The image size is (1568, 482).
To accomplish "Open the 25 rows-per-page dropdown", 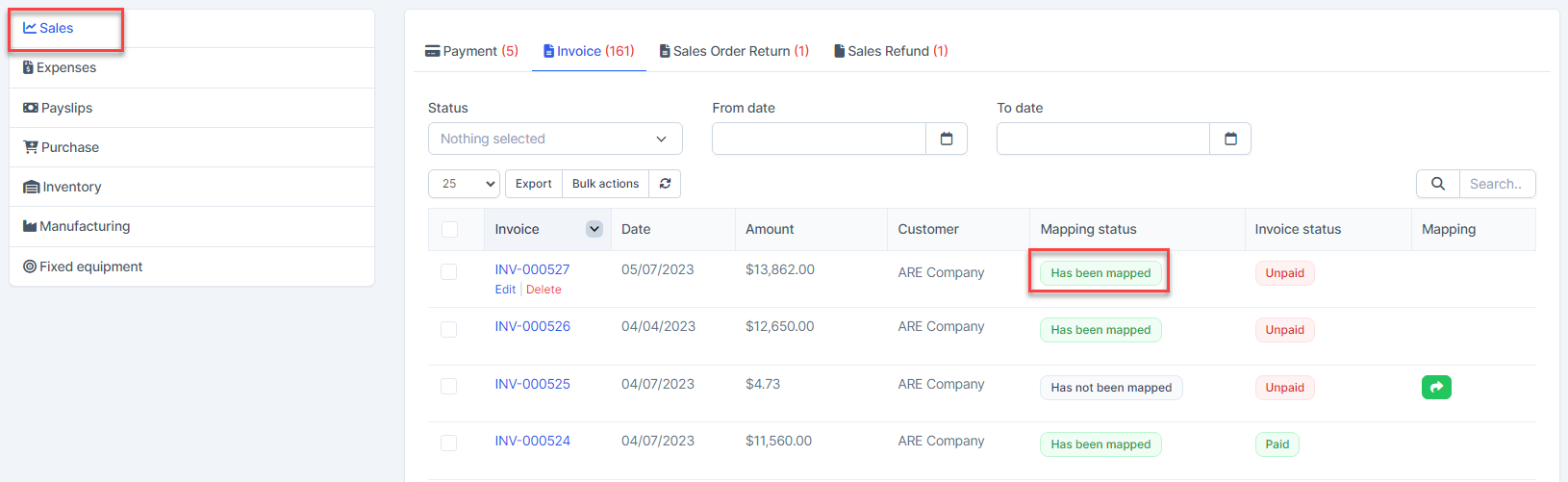I will click(x=464, y=184).
